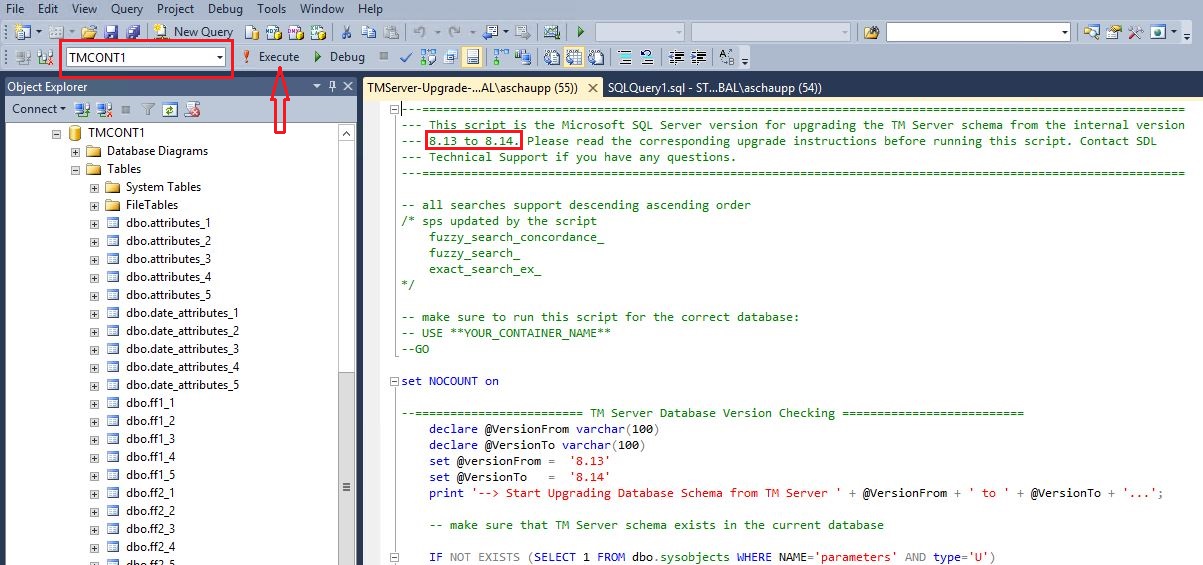This screenshot has height=565, width=1203.
Task: Expand the FileTables folder
Action: 95,205
